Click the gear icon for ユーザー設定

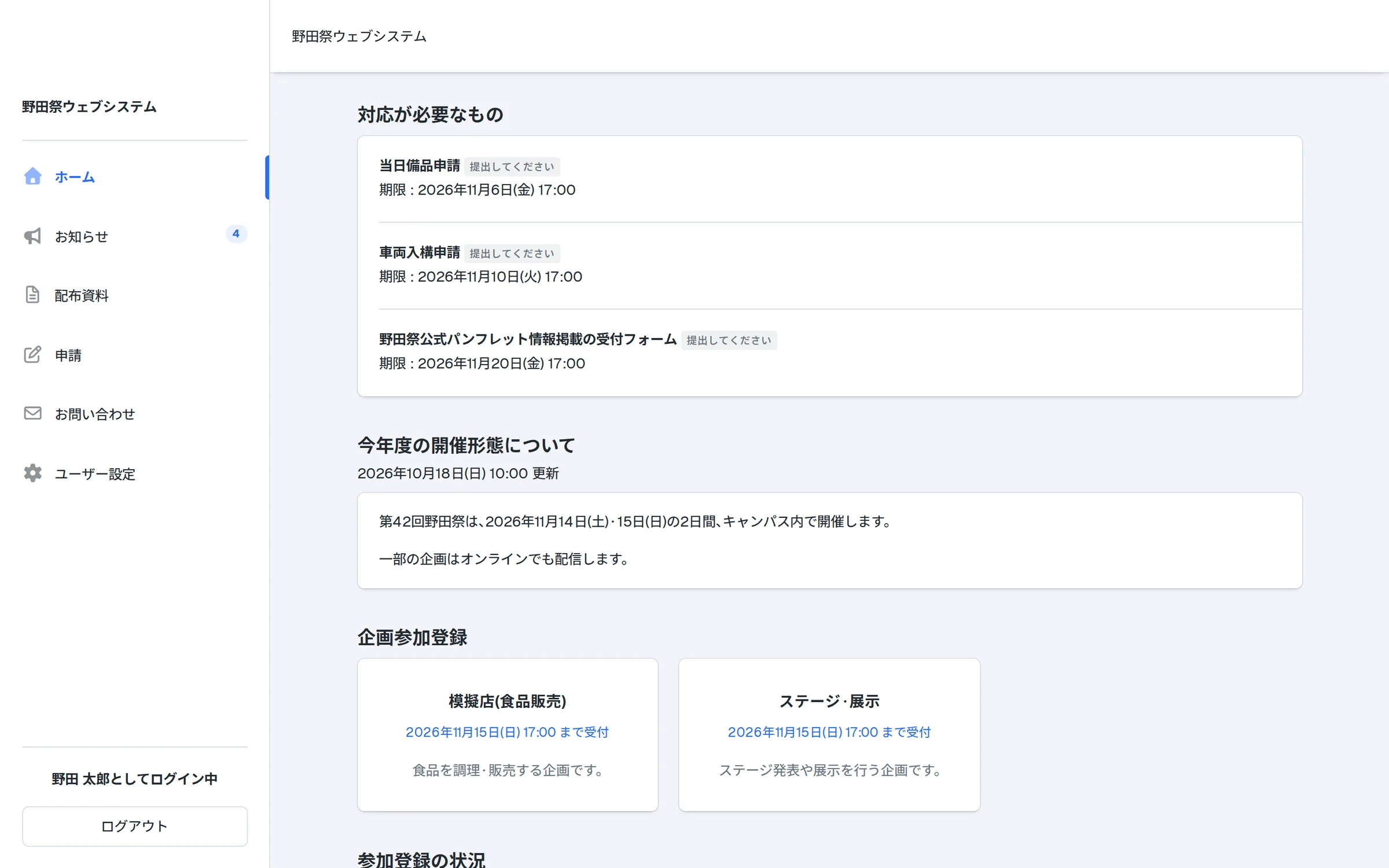click(32, 473)
